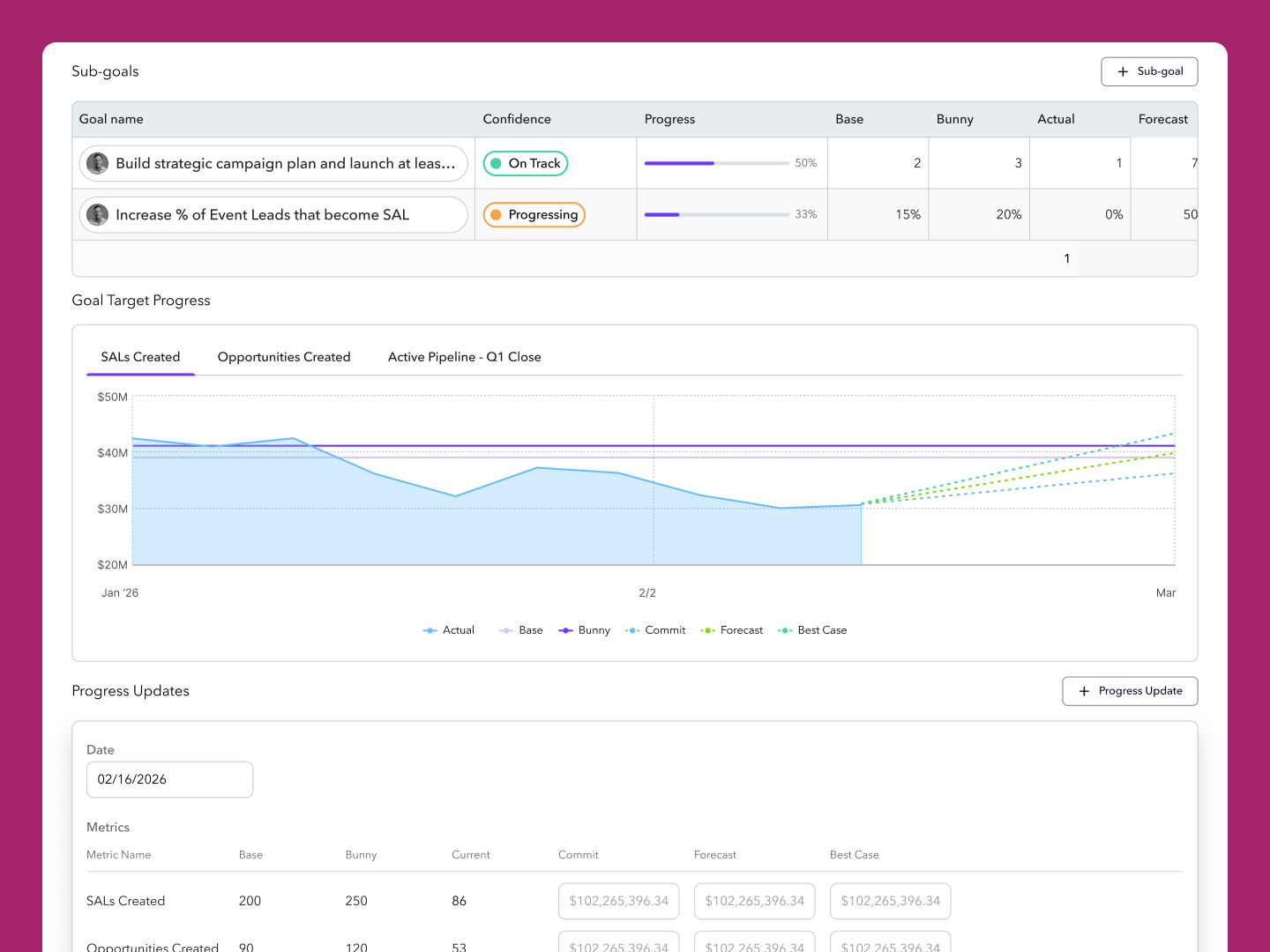Toggle Commit series in chart legend
The height and width of the screenshot is (952, 1270).
(x=655, y=630)
